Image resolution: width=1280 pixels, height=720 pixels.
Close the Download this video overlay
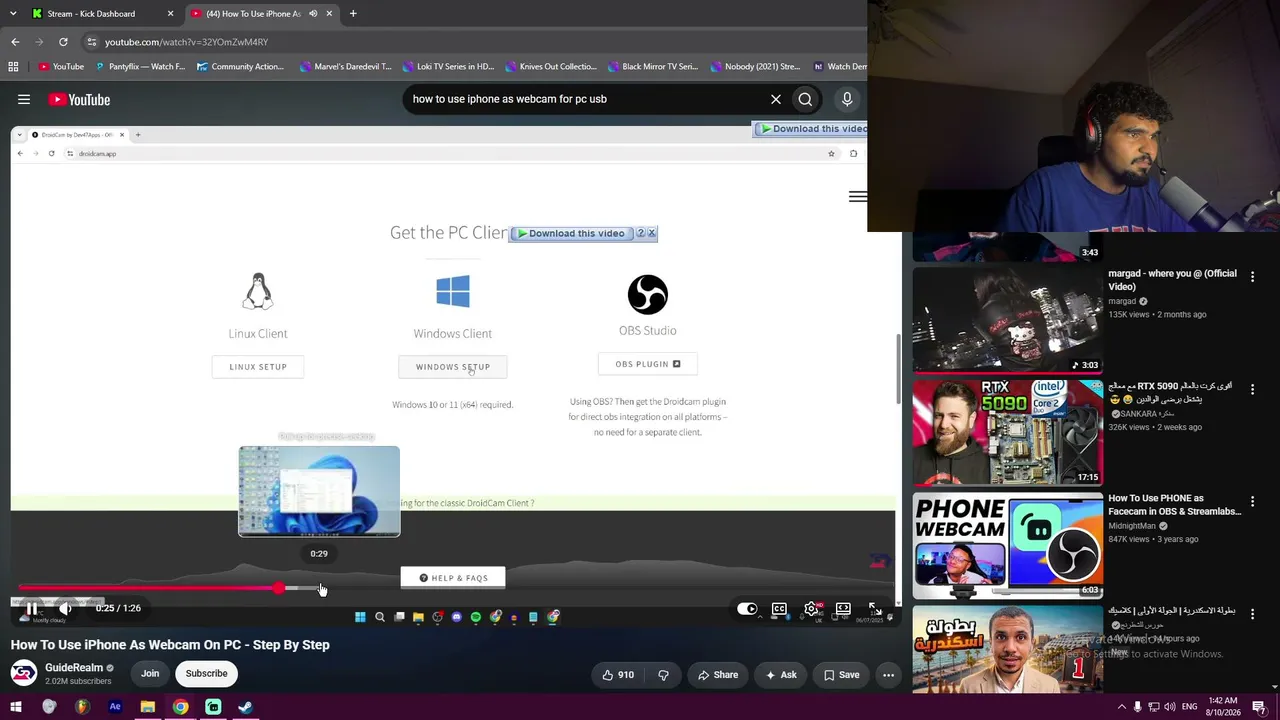(651, 233)
